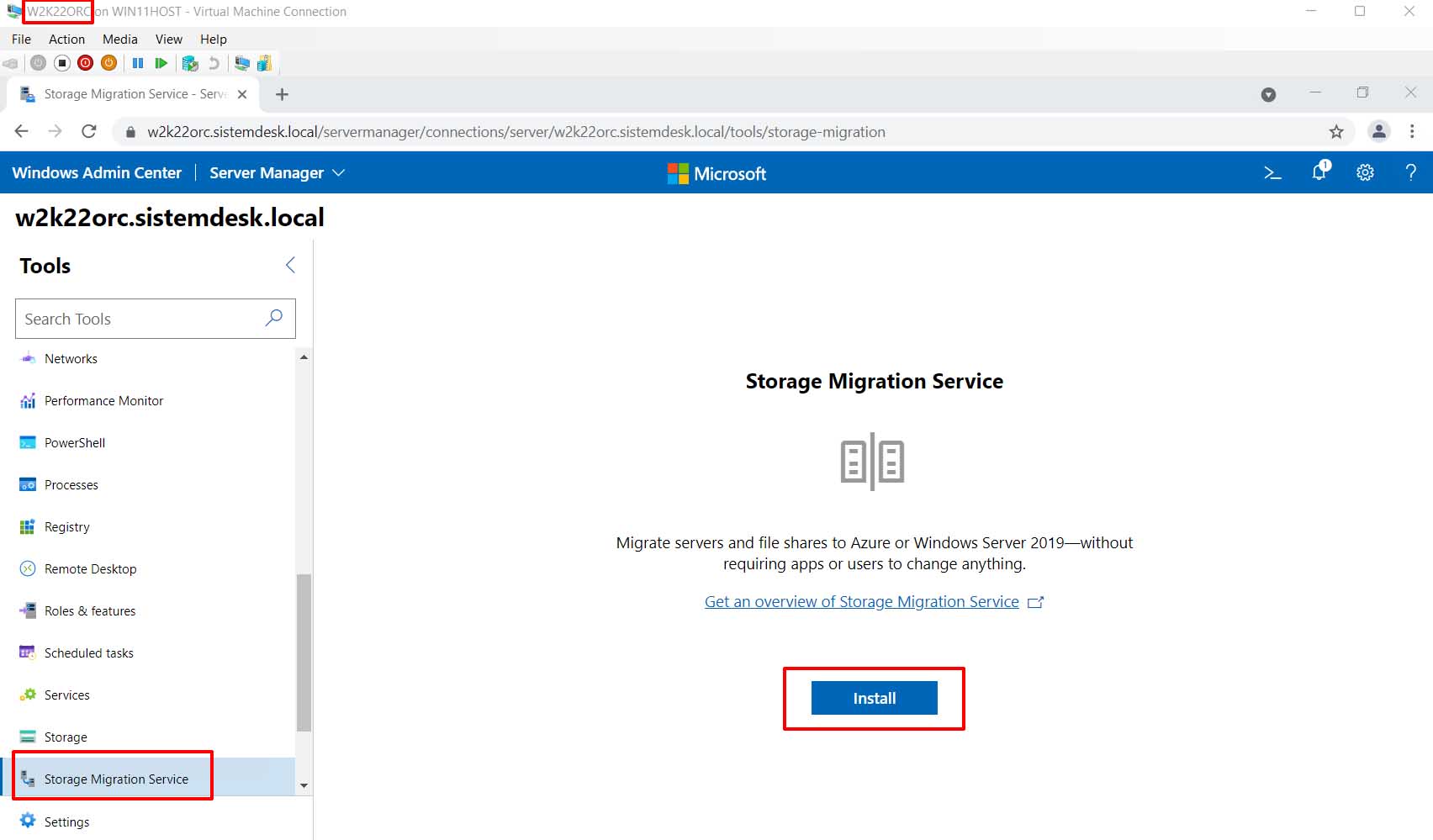Screen dimensions: 1433x840
Task: Pause the virtual machine from the toolbar
Action: 138,63
